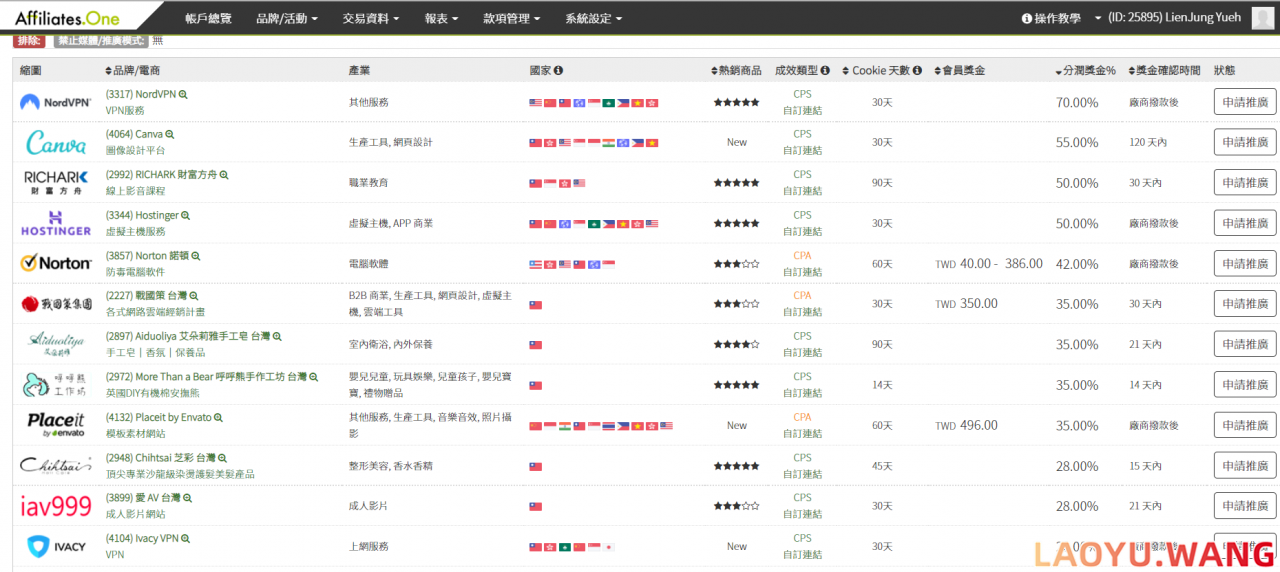The height and width of the screenshot is (572, 1280).
Task: Click 申請推廣 for Canva
Action: click(x=1245, y=142)
